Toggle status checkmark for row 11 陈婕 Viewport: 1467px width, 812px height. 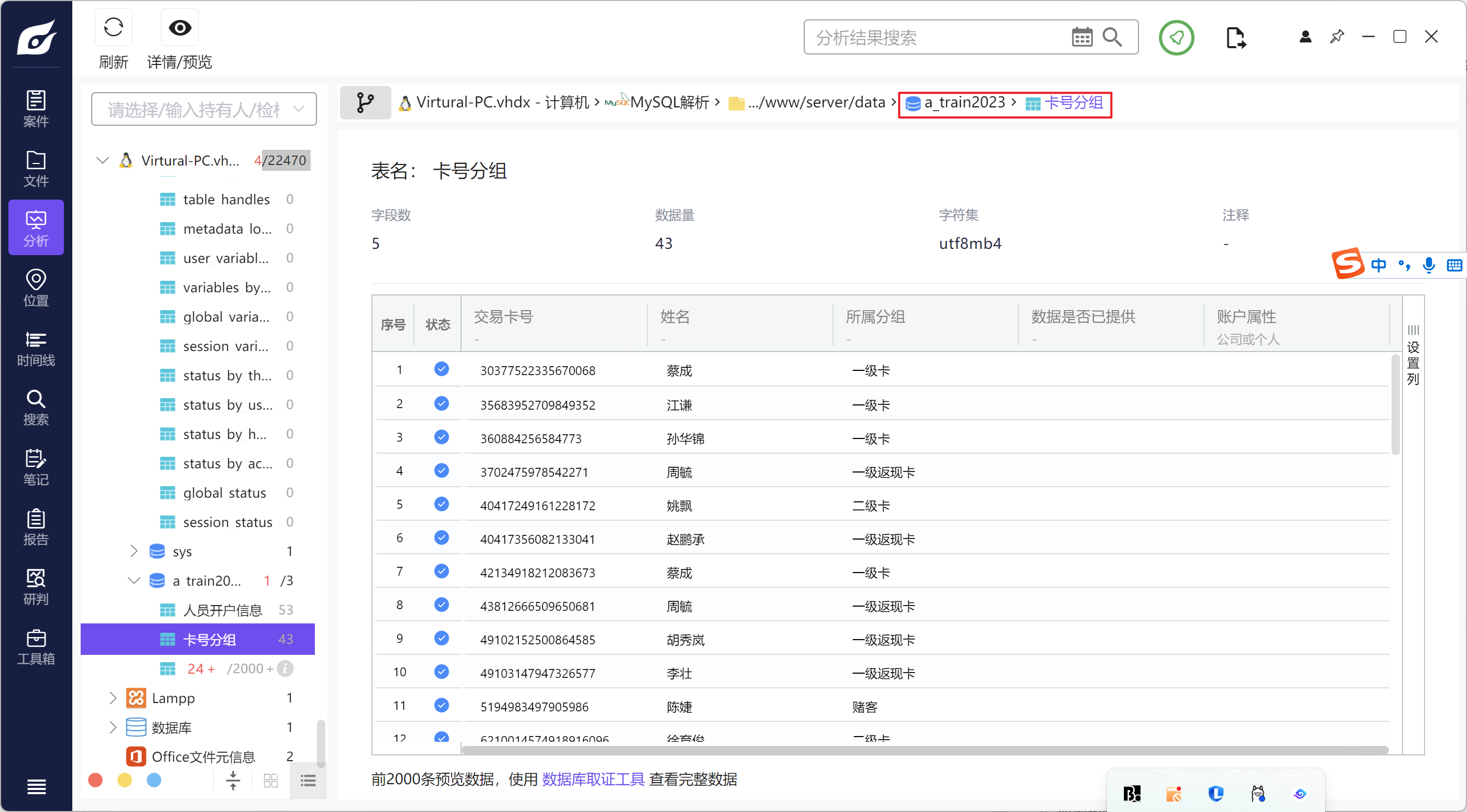coord(441,706)
